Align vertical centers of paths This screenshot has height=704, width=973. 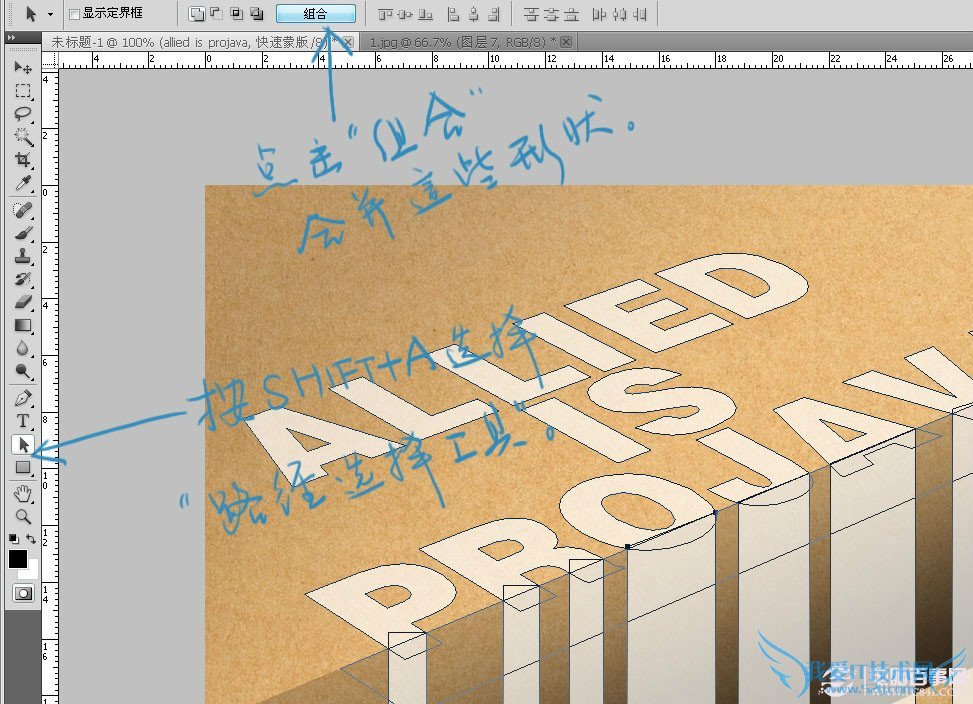(405, 14)
